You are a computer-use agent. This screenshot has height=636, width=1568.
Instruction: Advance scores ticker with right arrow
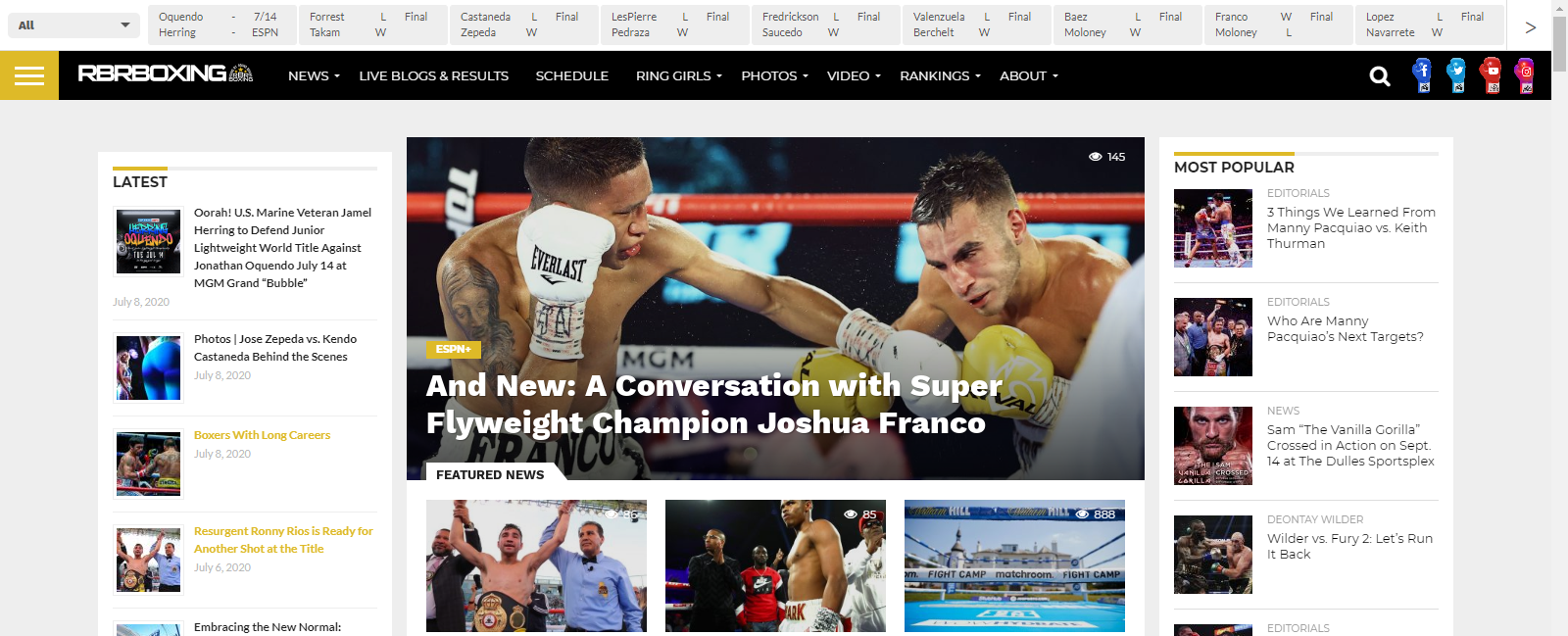(x=1530, y=27)
